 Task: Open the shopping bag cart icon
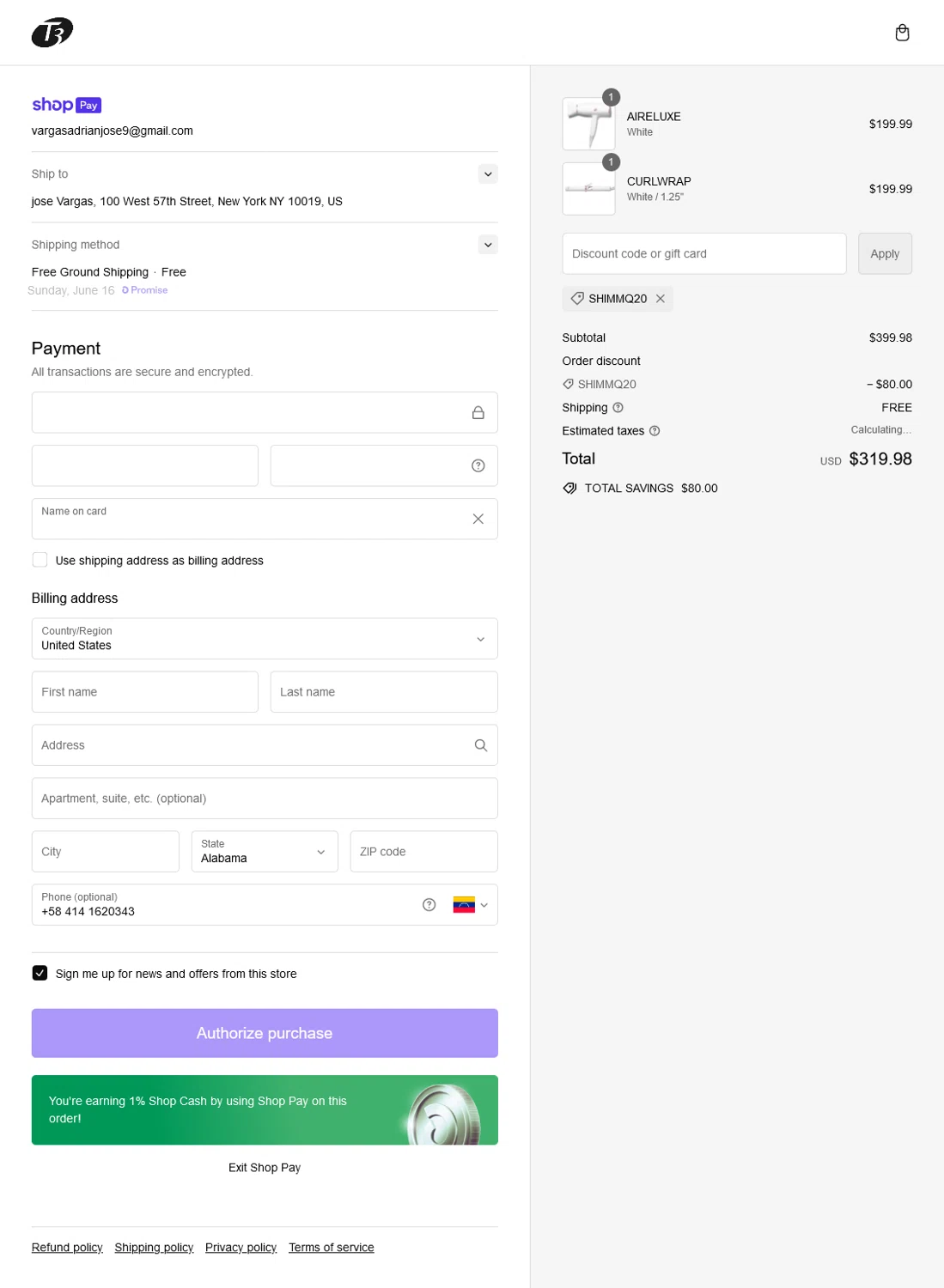point(902,33)
